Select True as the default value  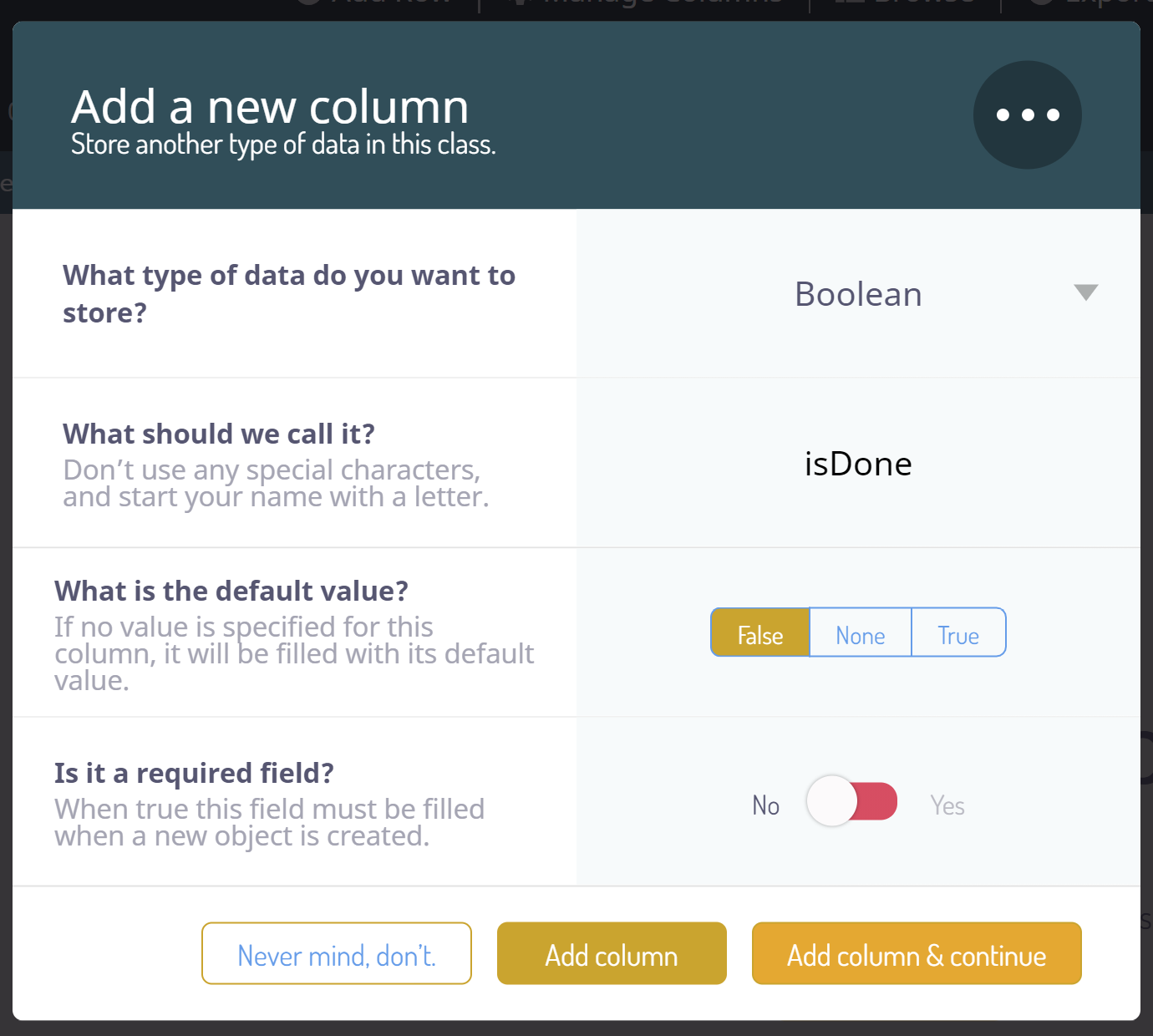tap(957, 633)
